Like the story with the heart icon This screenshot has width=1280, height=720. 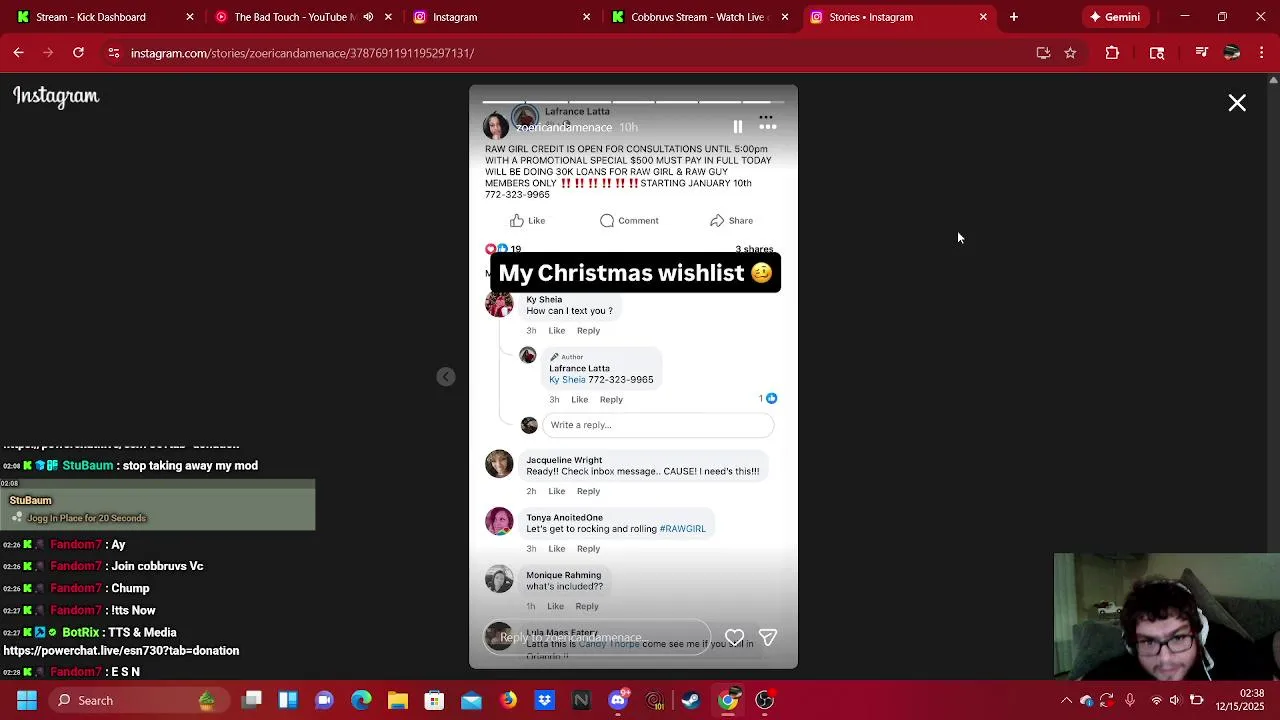point(735,638)
